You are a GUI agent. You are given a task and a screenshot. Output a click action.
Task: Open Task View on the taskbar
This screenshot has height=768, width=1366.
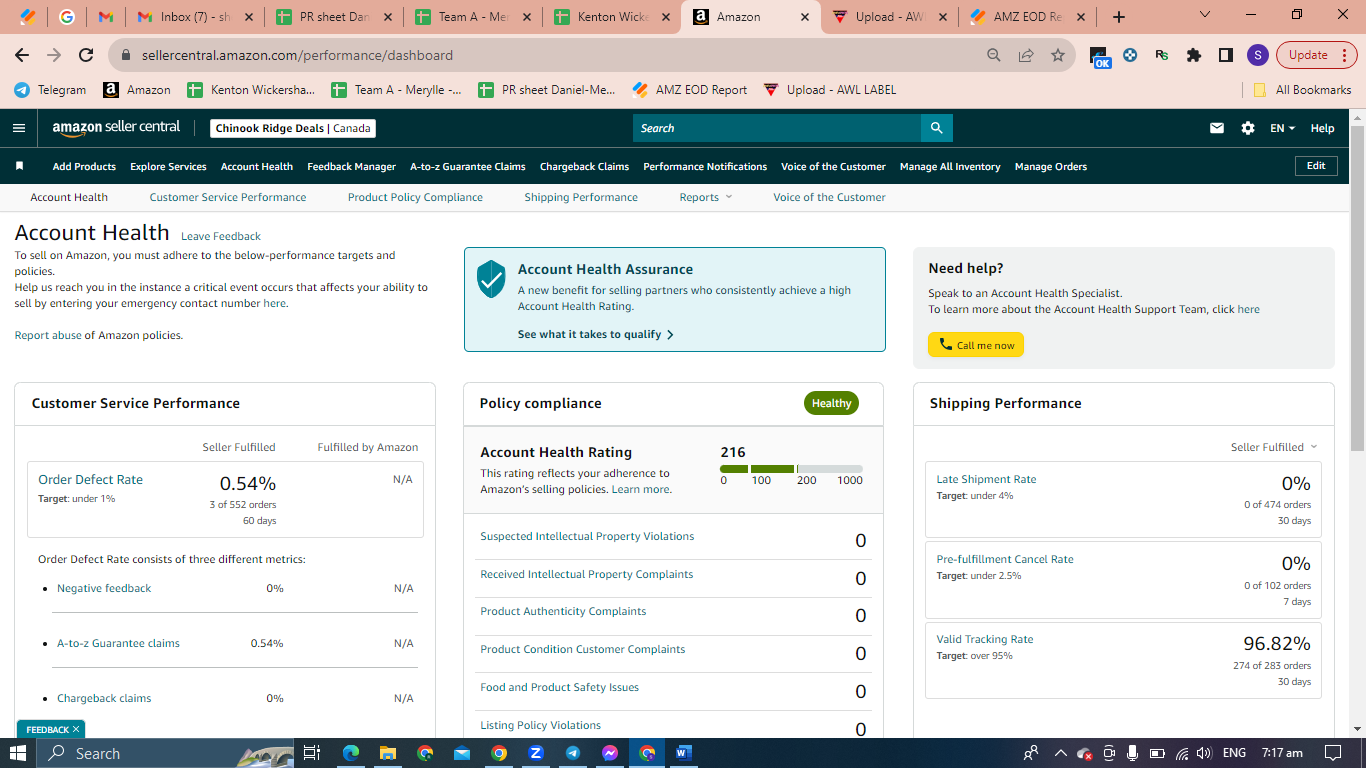click(x=311, y=753)
